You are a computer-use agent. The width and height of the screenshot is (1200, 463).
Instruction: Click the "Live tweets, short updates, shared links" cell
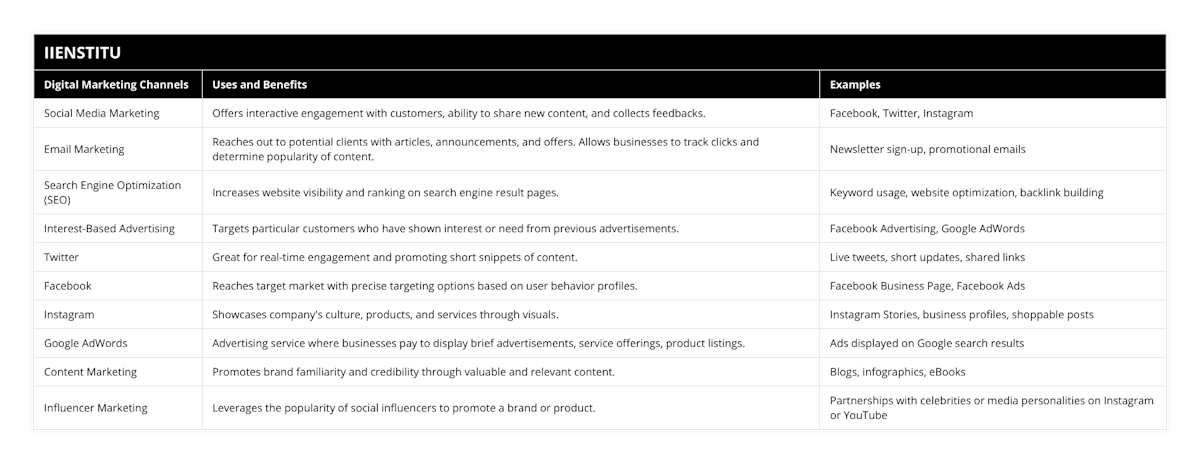point(927,257)
